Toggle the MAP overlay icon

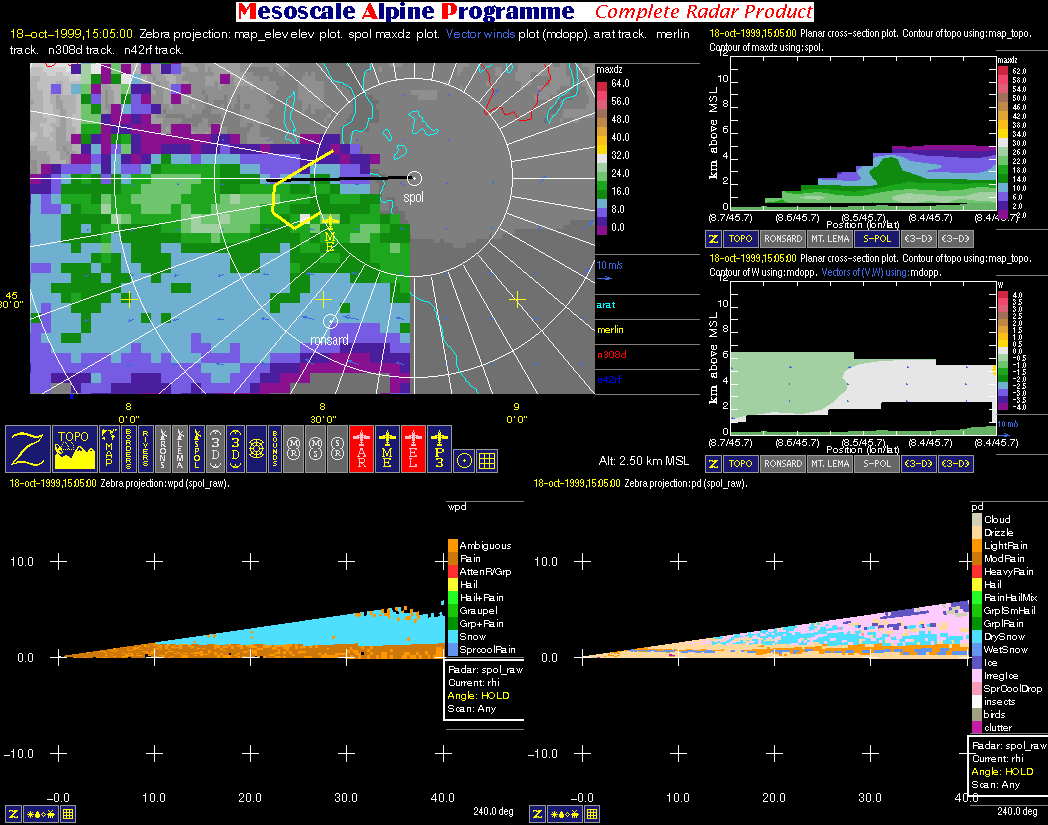(108, 449)
